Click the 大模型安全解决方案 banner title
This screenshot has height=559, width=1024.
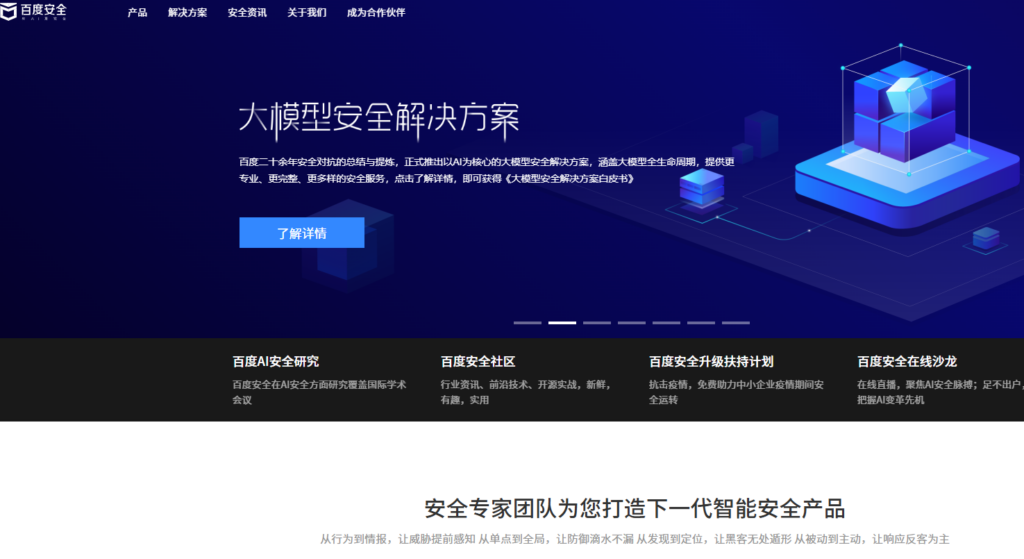(x=378, y=119)
